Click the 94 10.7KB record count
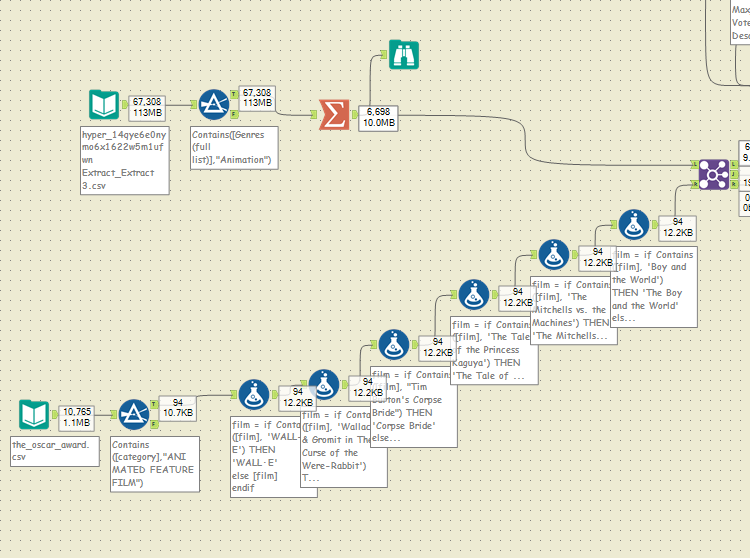 click(177, 407)
